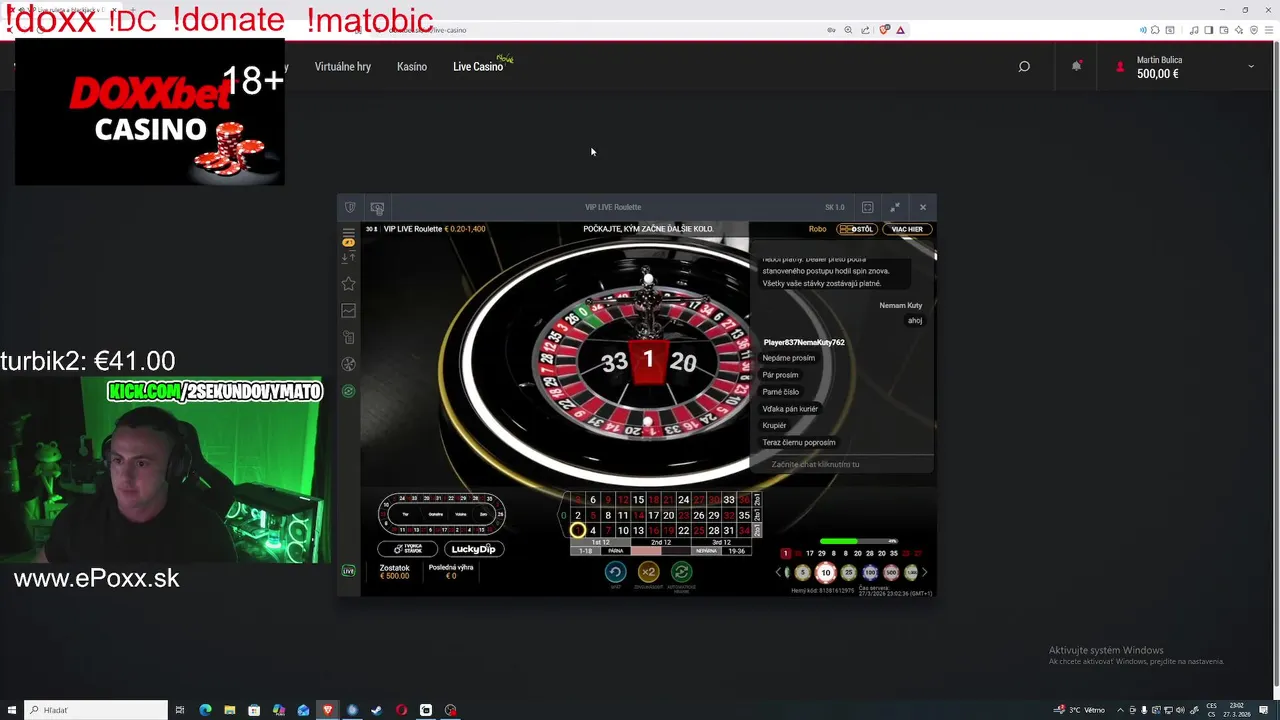Click the Viac hier button
Screen dimensions: 1280x720
(907, 229)
